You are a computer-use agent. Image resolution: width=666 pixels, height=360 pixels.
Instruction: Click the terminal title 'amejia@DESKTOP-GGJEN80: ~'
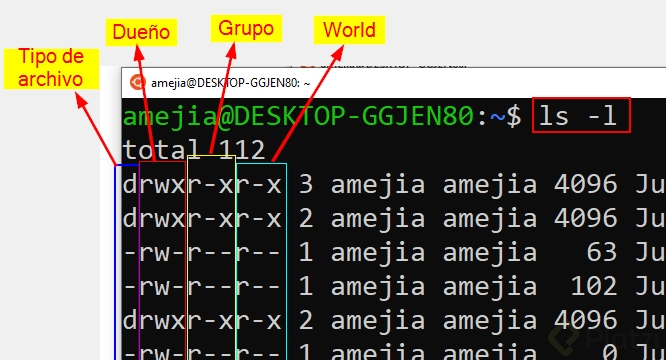click(x=231, y=83)
